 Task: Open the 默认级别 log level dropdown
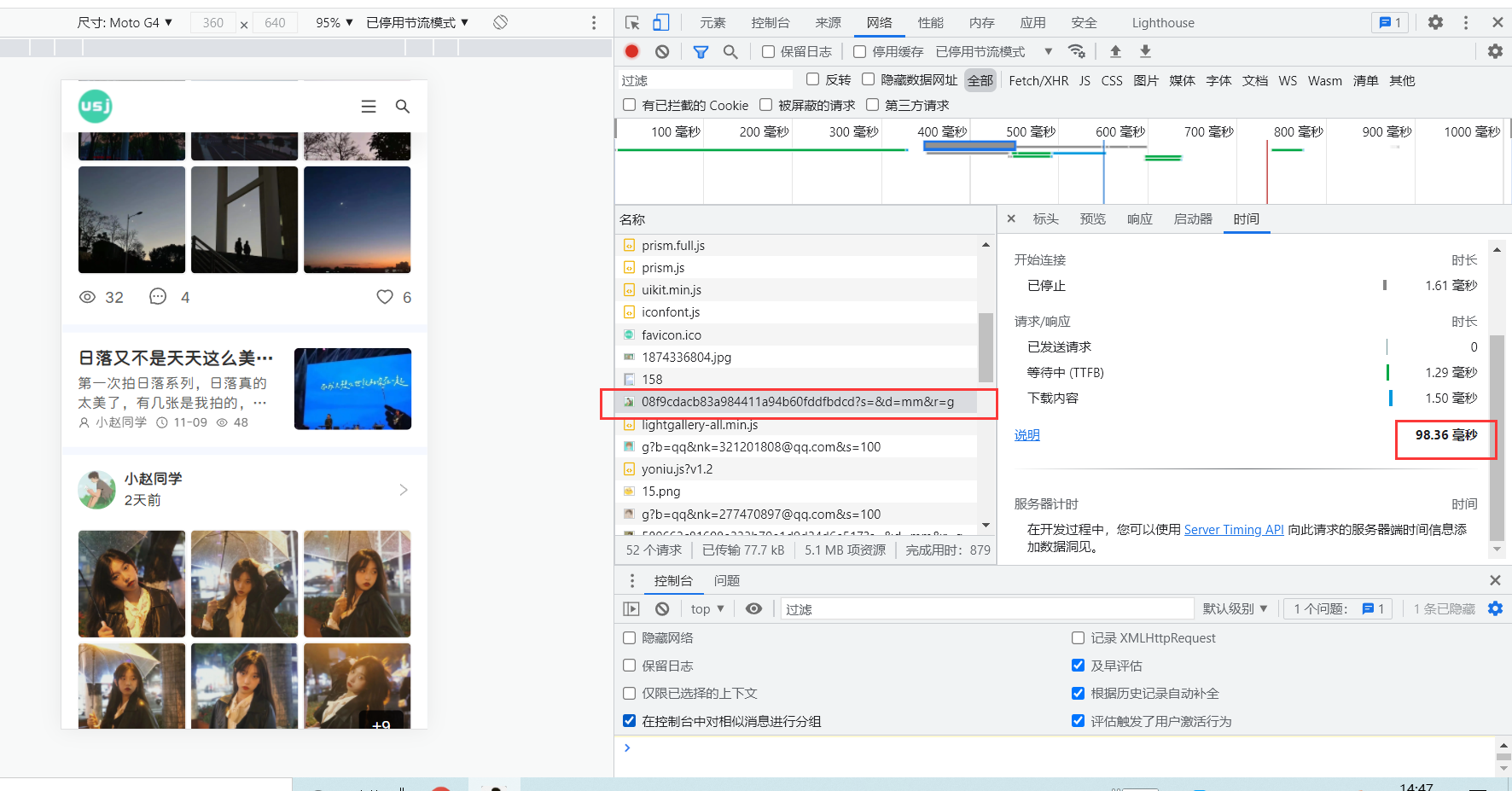[x=1235, y=608]
